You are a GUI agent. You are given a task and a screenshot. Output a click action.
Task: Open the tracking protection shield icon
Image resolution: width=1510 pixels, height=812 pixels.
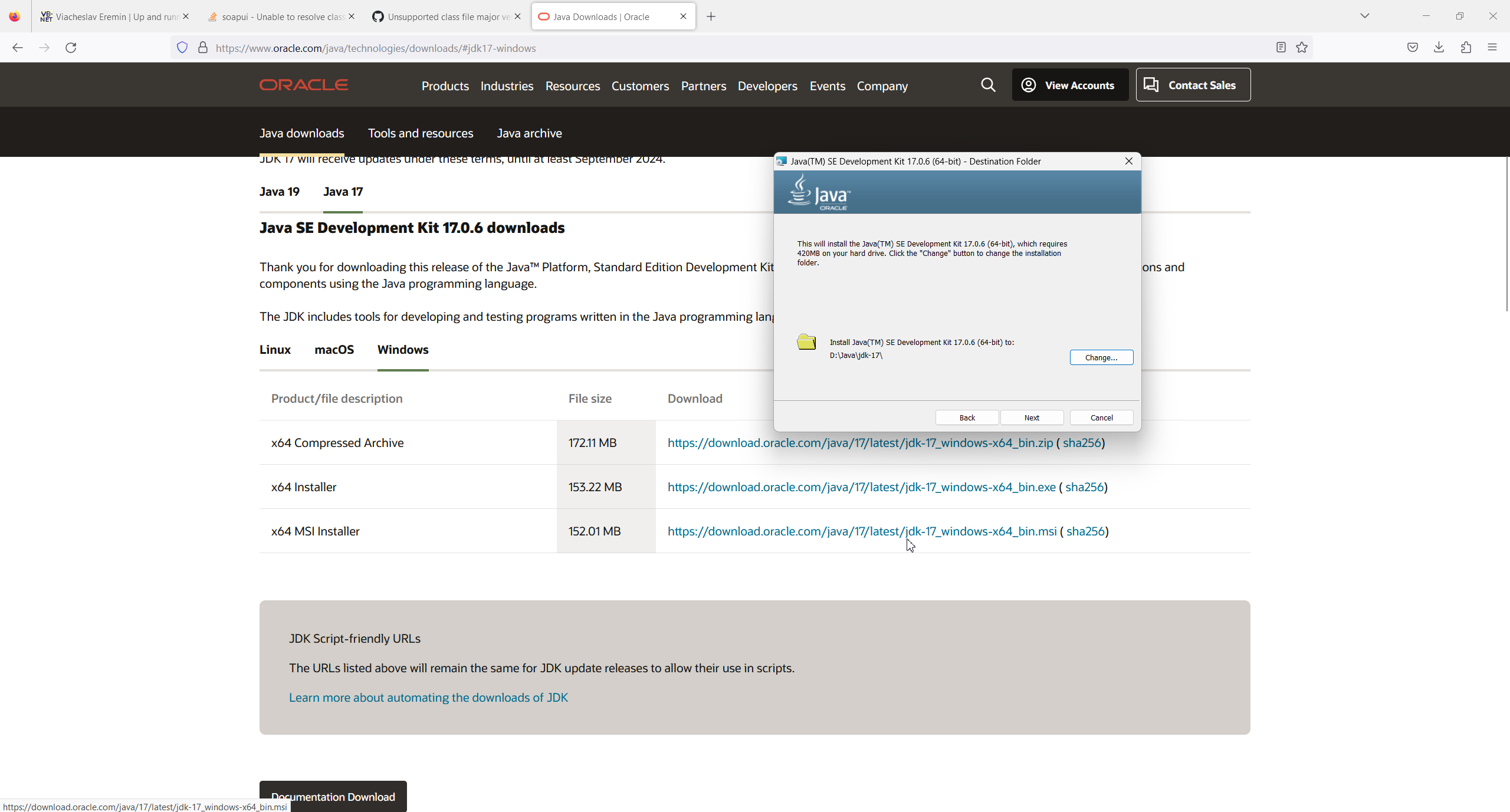pos(182,48)
